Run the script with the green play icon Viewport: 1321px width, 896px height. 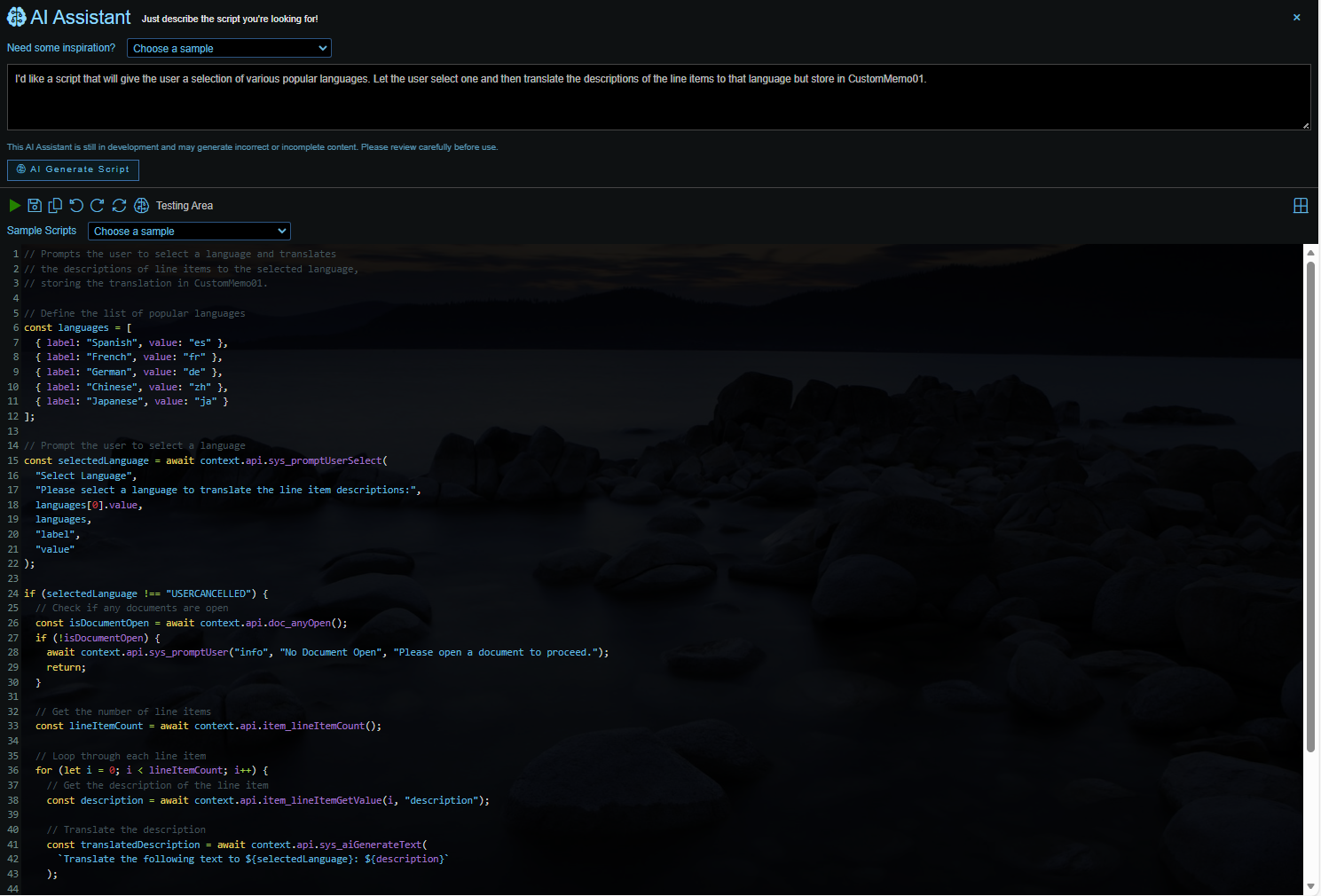14,206
